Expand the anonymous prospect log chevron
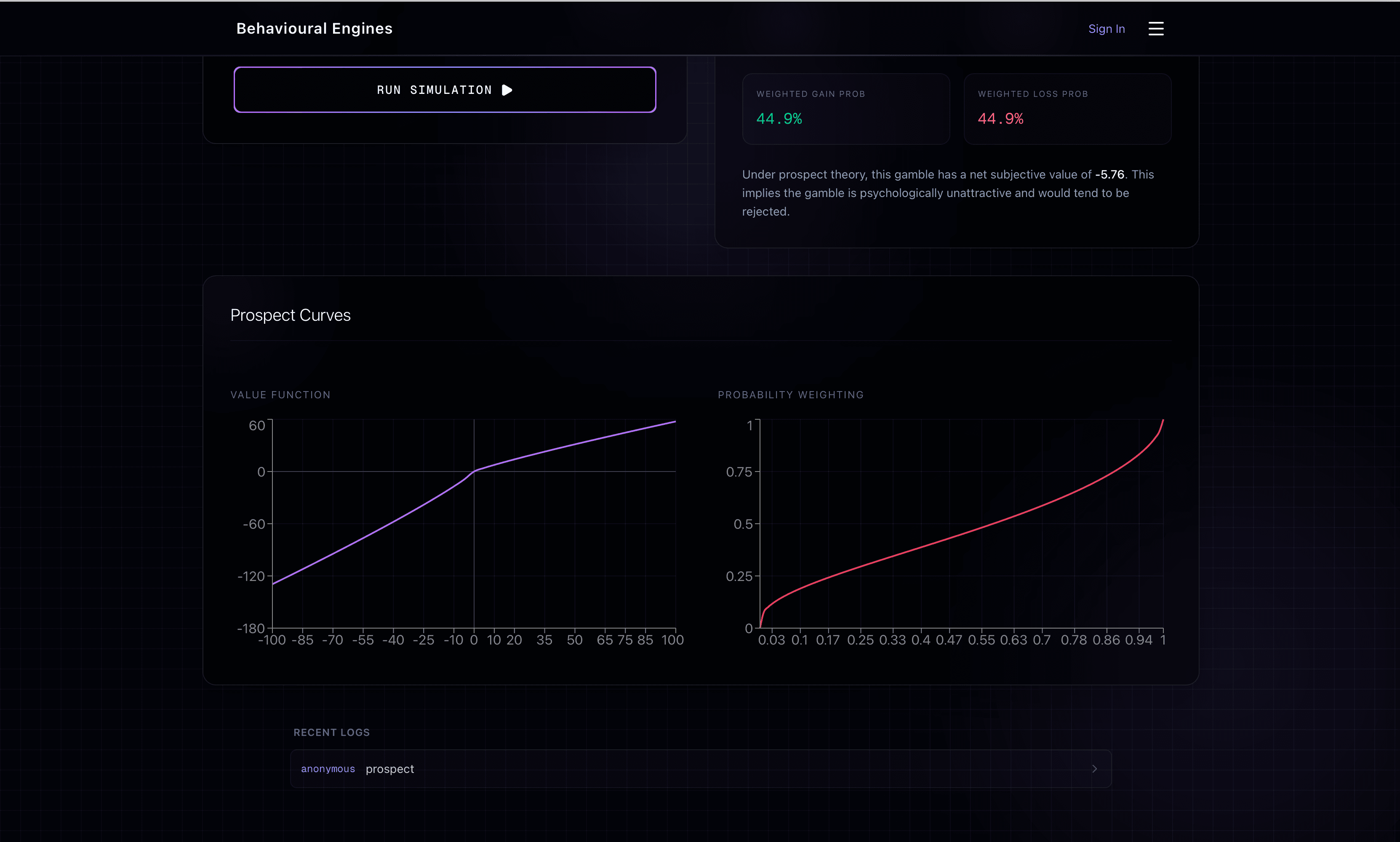This screenshot has height=842, width=1400. pos(1094,769)
